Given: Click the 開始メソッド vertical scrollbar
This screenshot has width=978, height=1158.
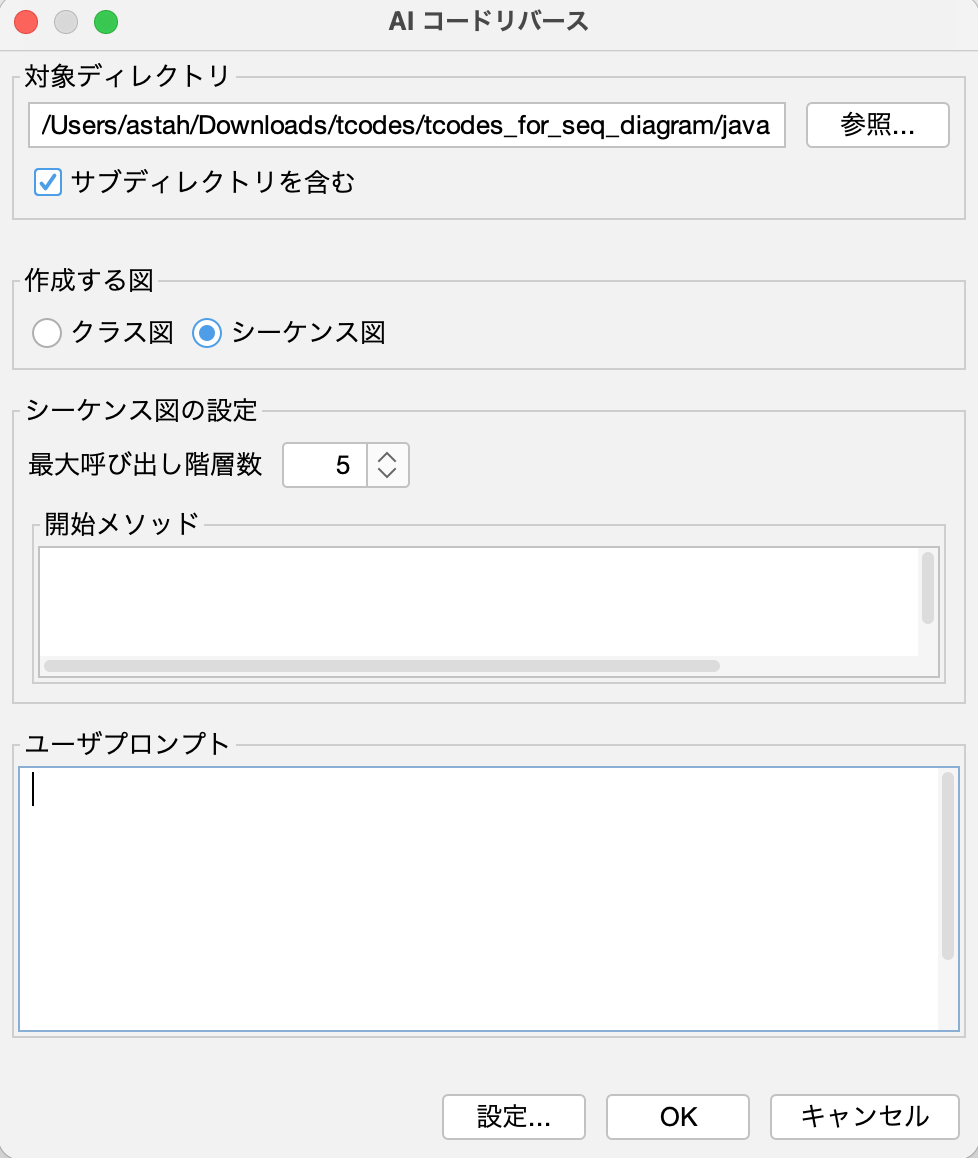Looking at the screenshot, I should [928, 588].
